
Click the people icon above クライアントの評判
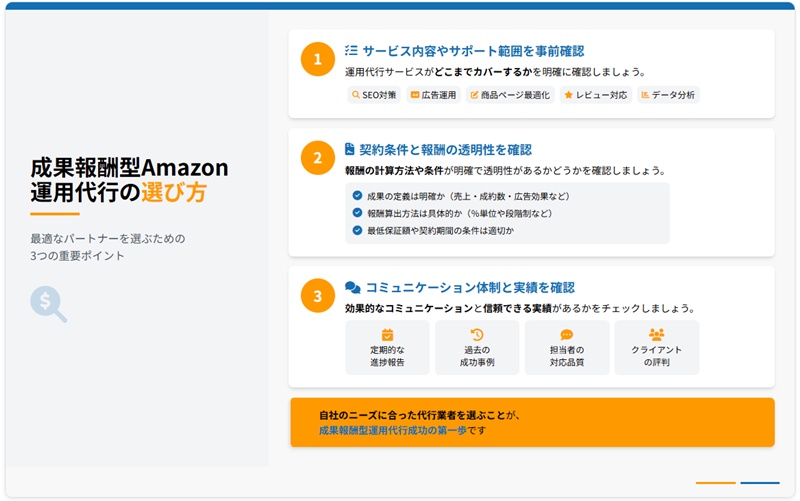pyautogui.click(x=657, y=335)
